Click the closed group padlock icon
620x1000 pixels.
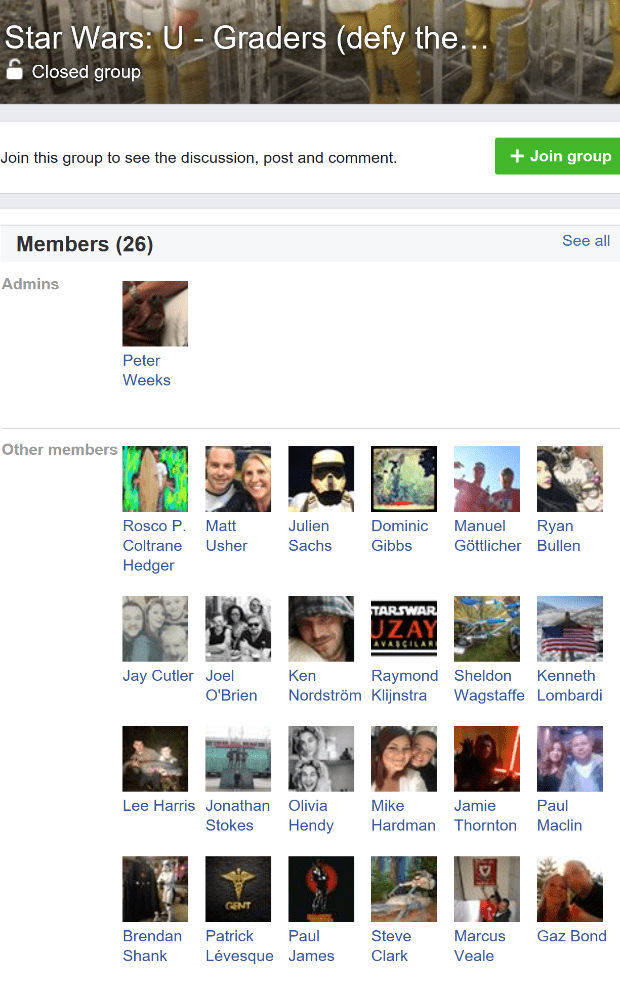tap(14, 70)
